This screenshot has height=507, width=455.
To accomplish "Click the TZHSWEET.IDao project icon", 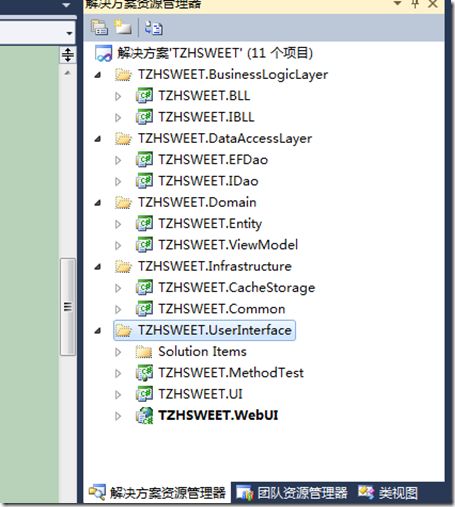I will point(144,181).
